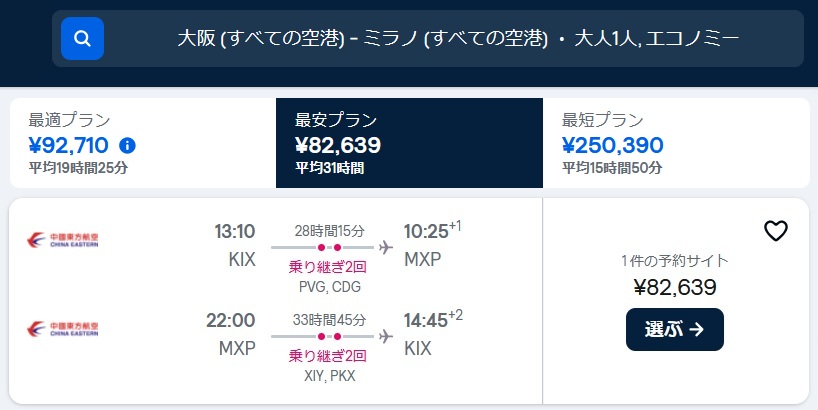Click the 14:45 KIX return arrival
Viewport: 818px width, 410px height.
coord(425,321)
